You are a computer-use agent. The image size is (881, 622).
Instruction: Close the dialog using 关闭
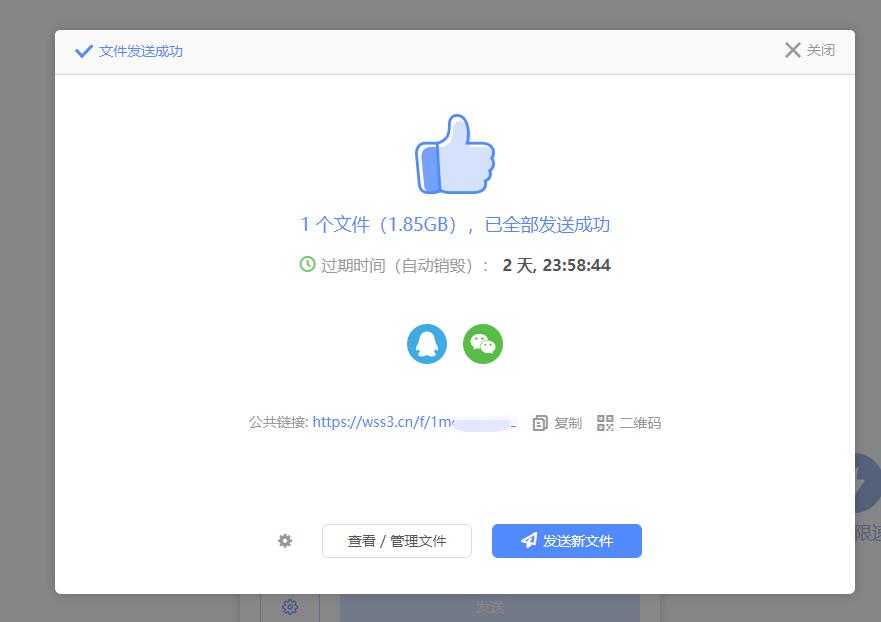(809, 50)
